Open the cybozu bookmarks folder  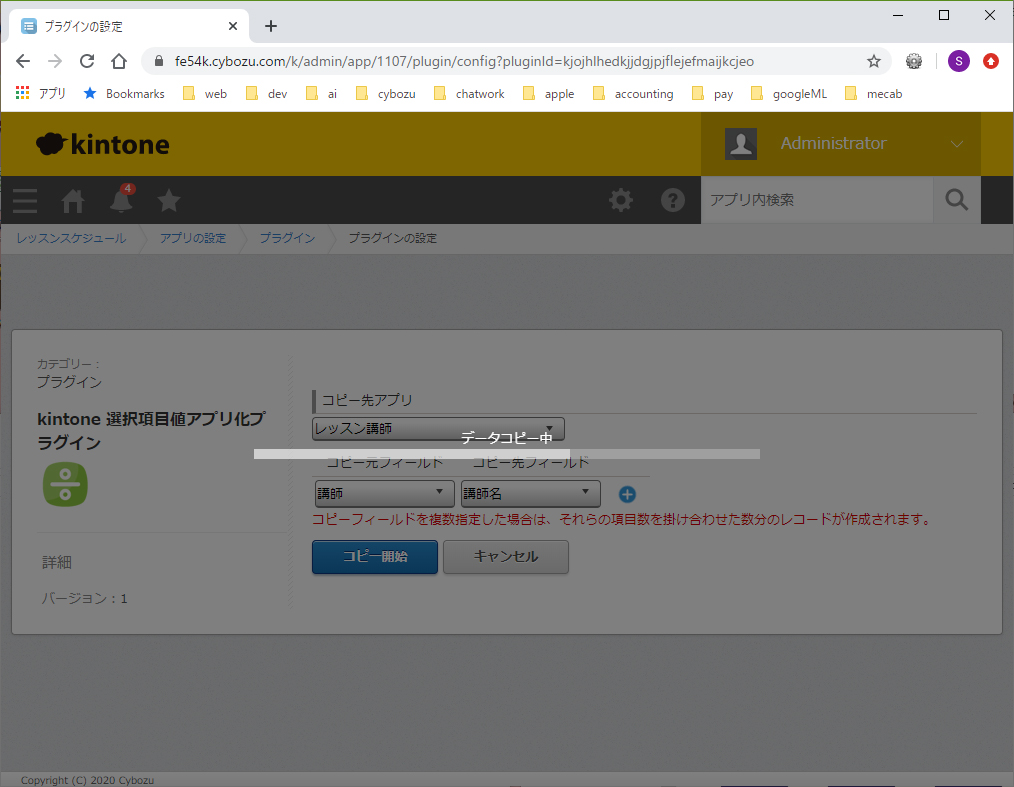click(386, 94)
